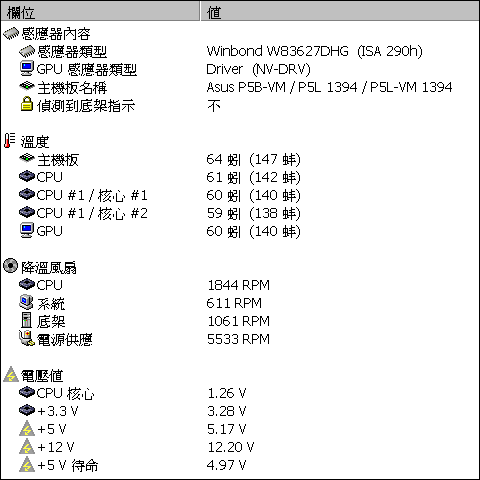Select the 感應器內容 section chip icon
This screenshot has height=480, width=480.
tap(11, 33)
